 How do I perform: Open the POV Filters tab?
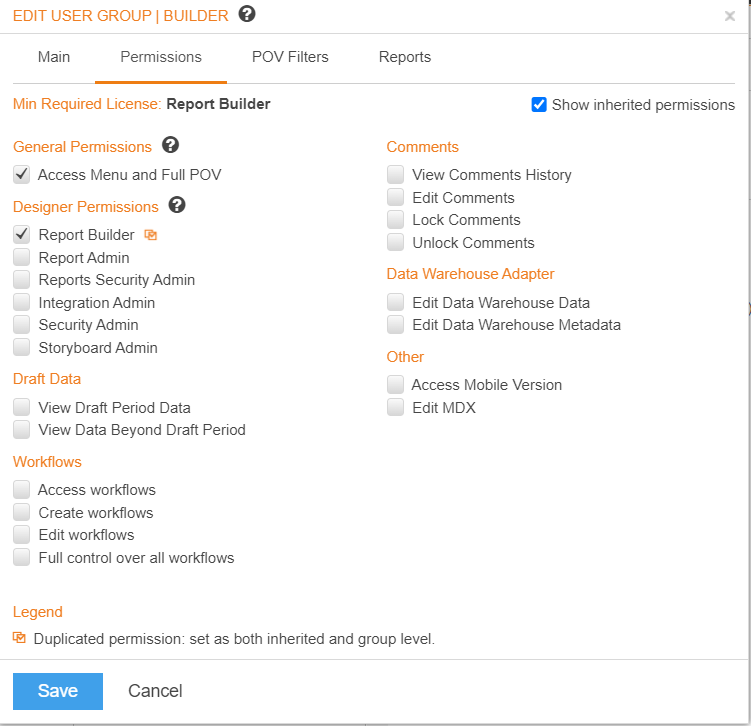click(x=290, y=57)
